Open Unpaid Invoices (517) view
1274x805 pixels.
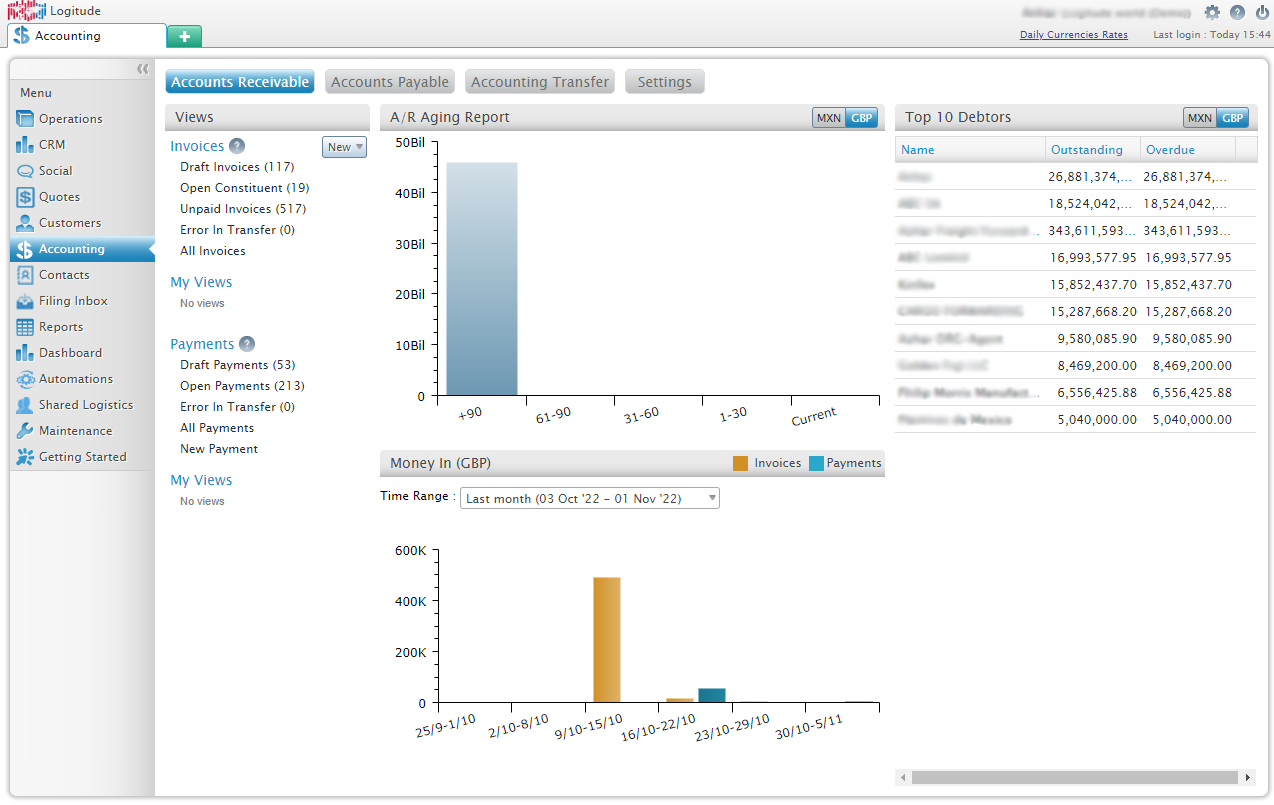[243, 209]
